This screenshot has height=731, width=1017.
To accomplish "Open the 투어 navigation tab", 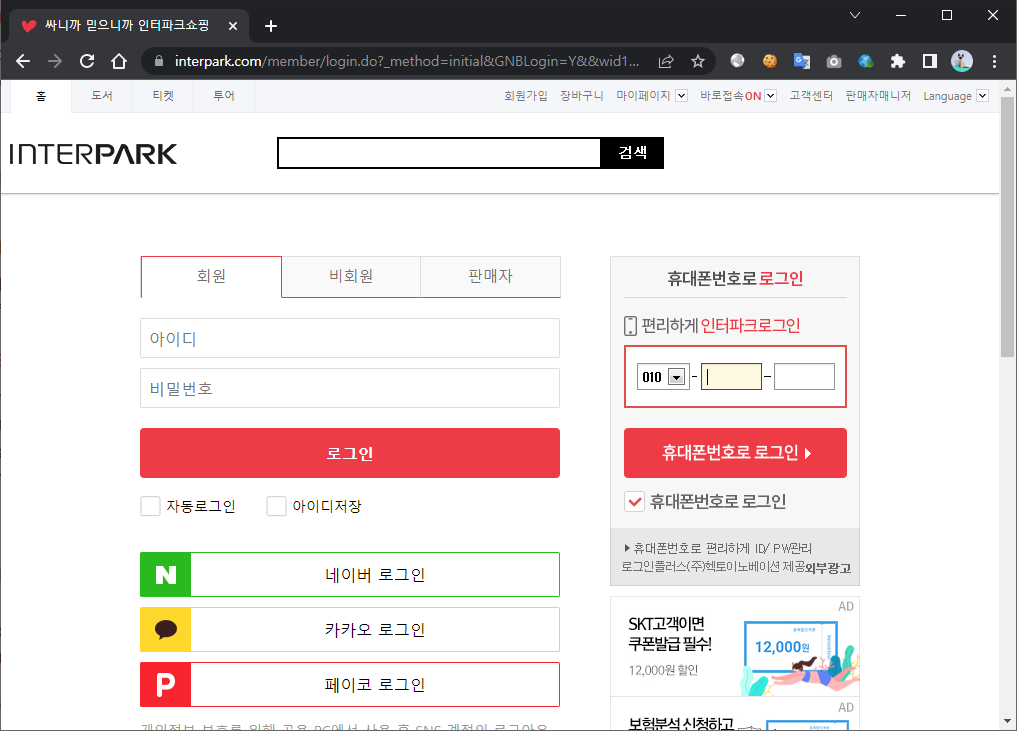I will click(x=224, y=96).
